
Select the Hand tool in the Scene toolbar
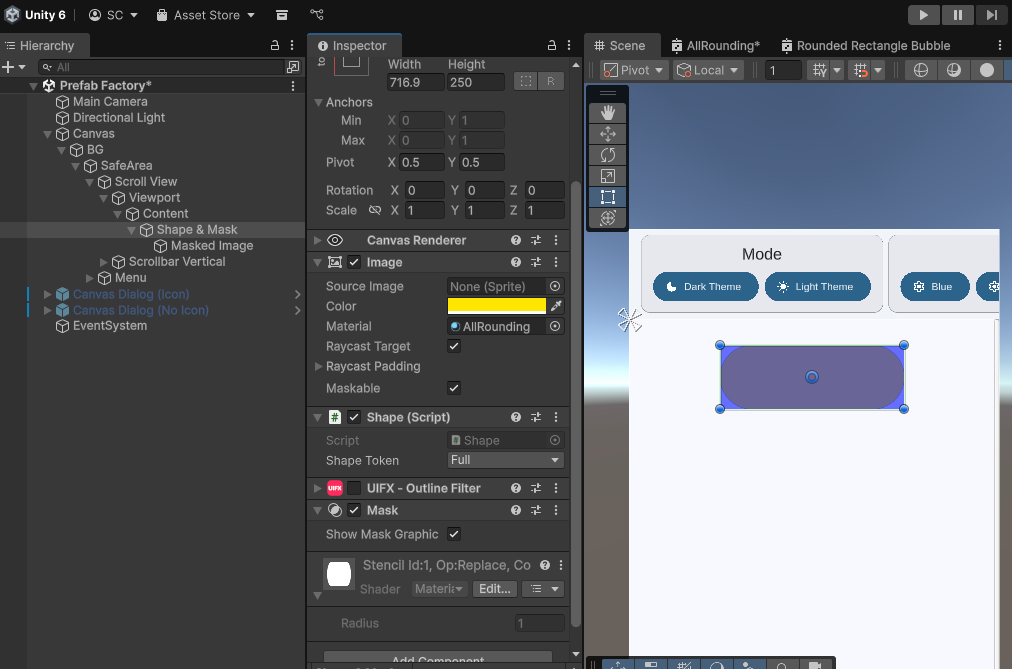click(x=607, y=112)
